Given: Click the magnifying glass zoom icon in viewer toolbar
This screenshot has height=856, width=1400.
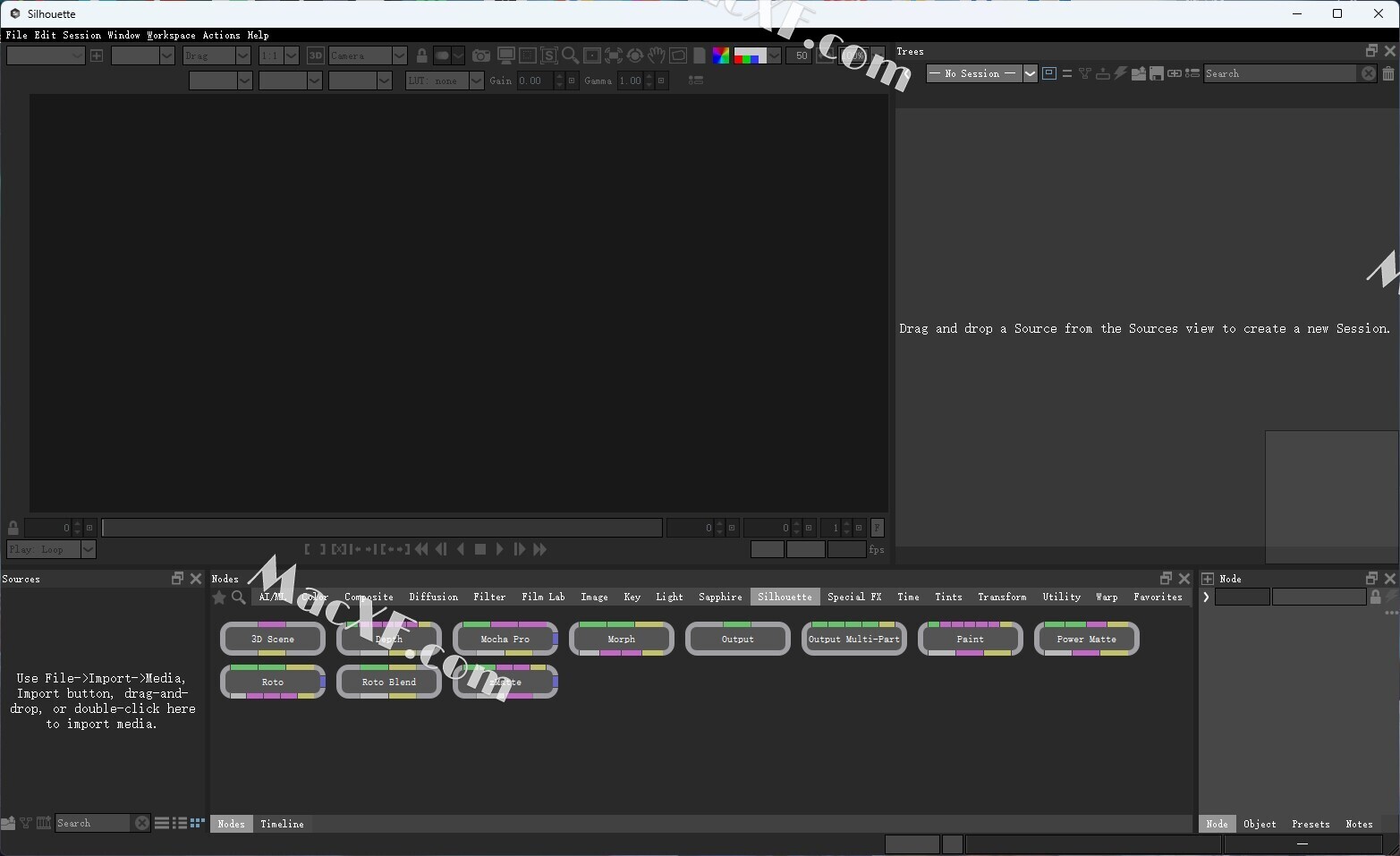Looking at the screenshot, I should tap(570, 55).
